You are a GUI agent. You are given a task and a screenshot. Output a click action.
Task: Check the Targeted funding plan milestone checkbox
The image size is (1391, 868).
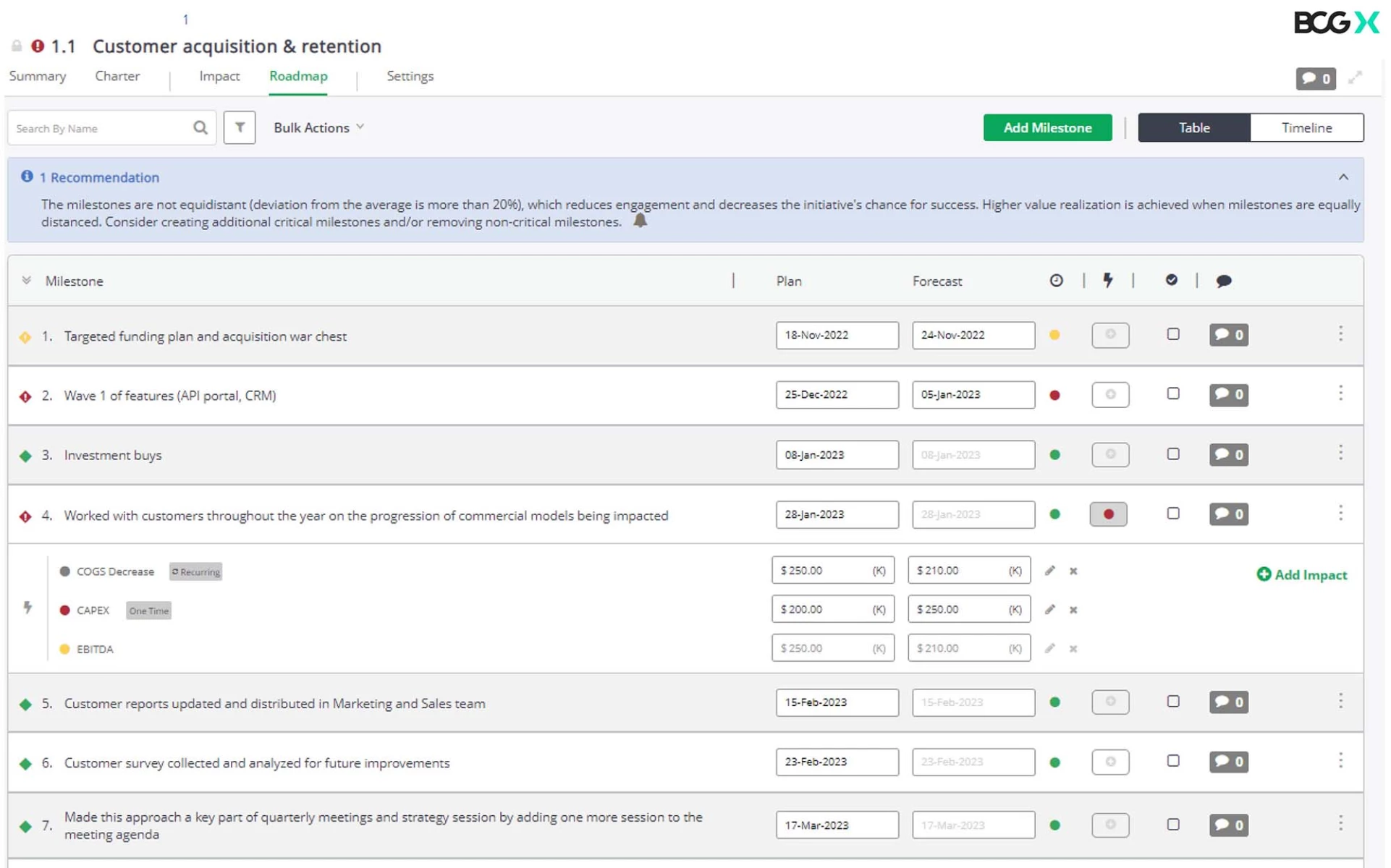1173,334
